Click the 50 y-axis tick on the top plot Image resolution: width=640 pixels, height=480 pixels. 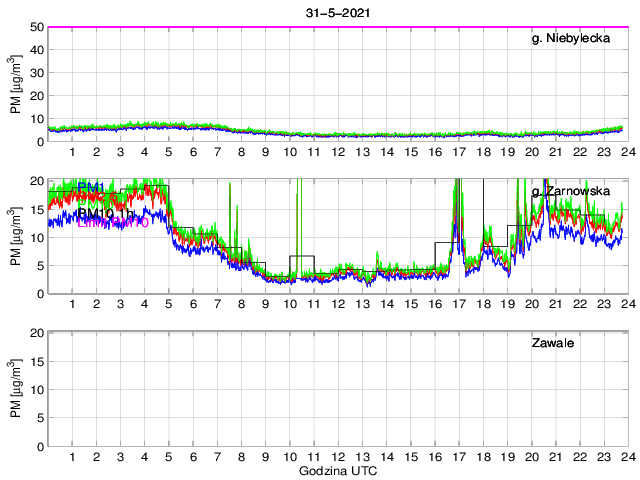pyautogui.click(x=35, y=27)
